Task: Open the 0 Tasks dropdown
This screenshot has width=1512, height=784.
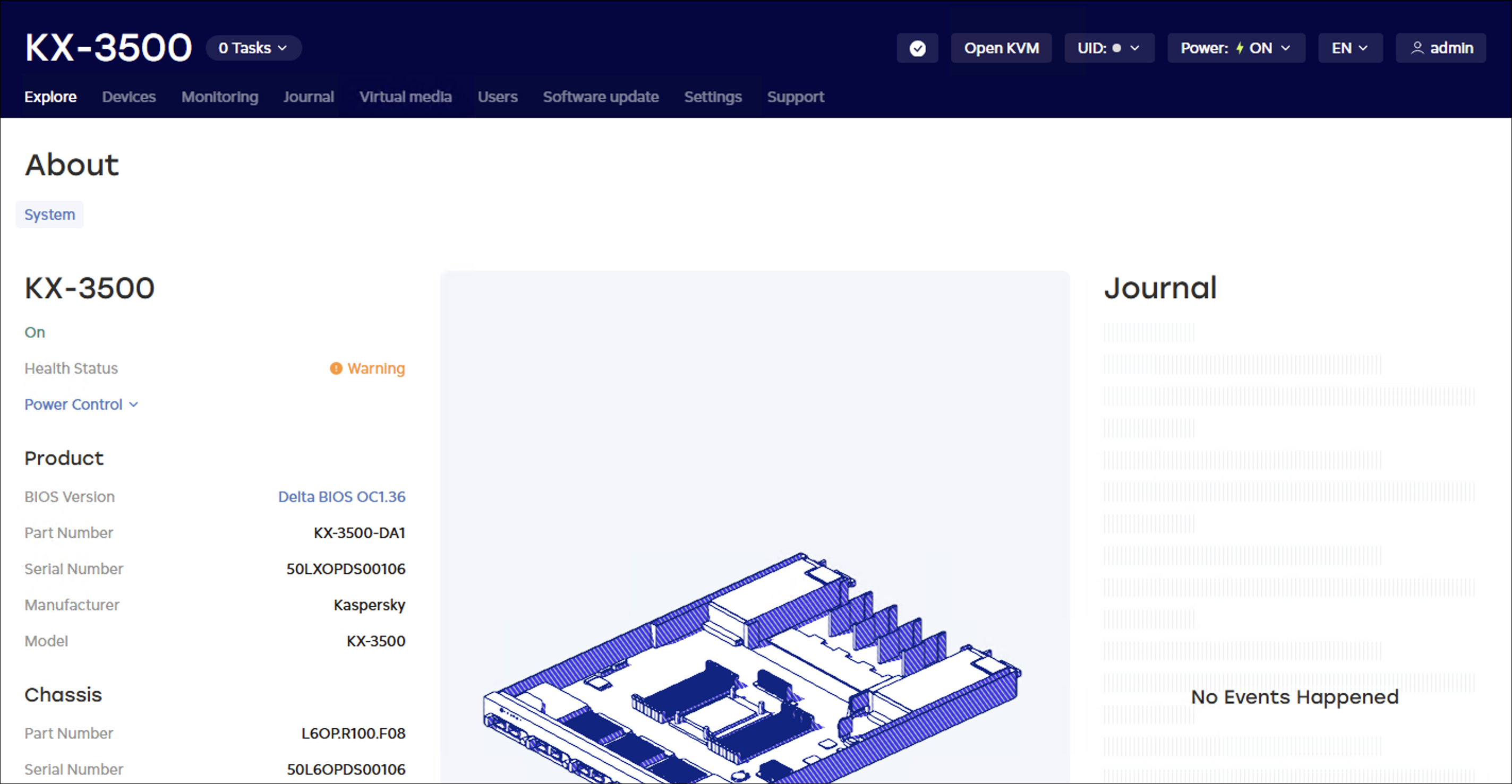Action: coord(253,48)
